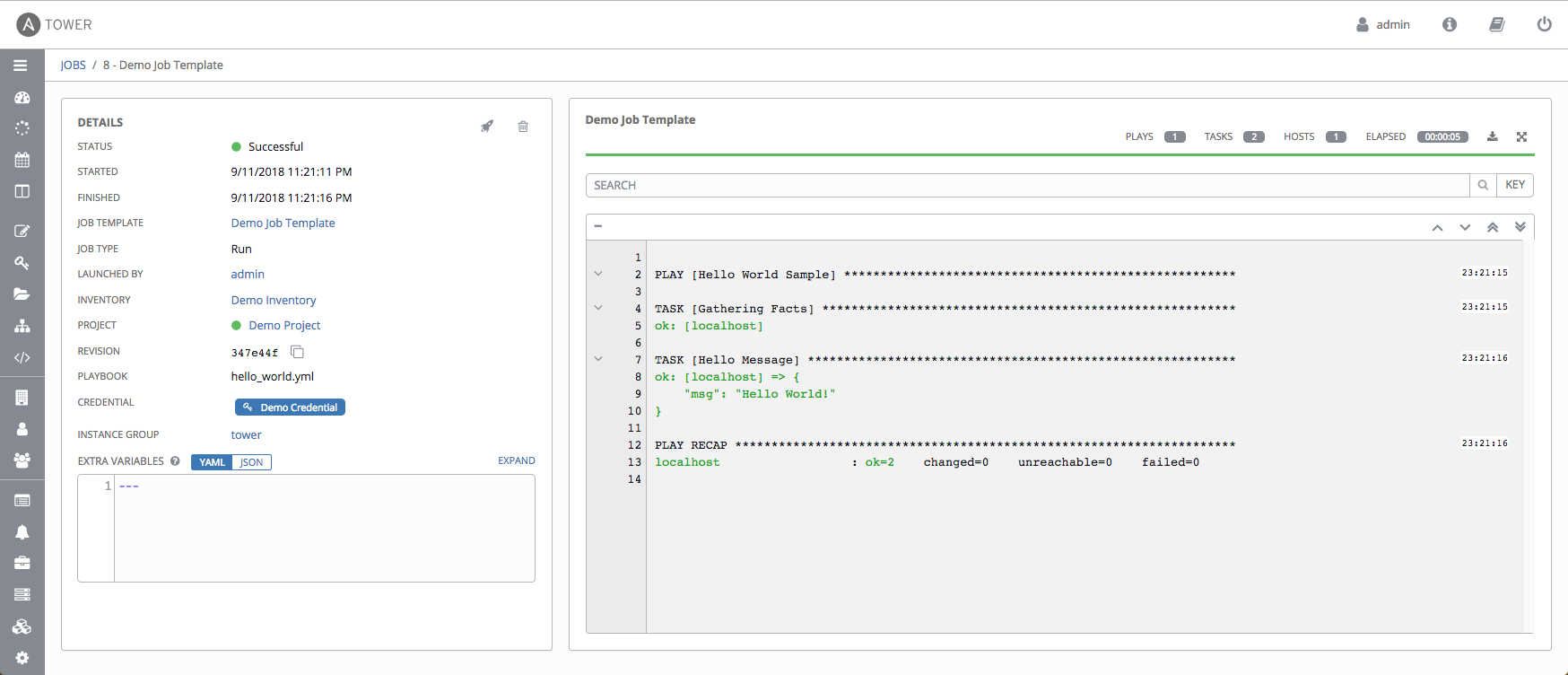Click inside extra variables text area
This screenshot has height=675, width=1568.
click(x=325, y=528)
